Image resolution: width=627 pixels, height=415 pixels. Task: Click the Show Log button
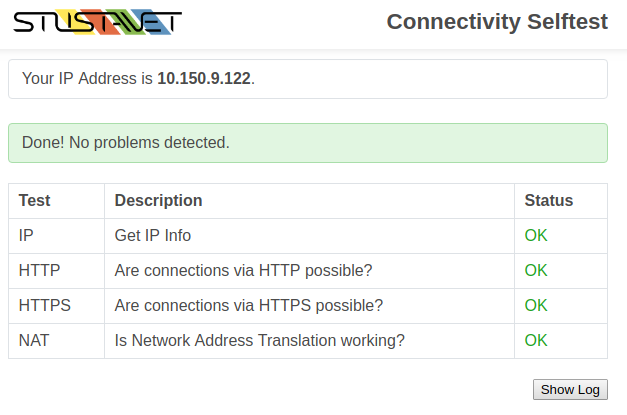click(x=570, y=389)
